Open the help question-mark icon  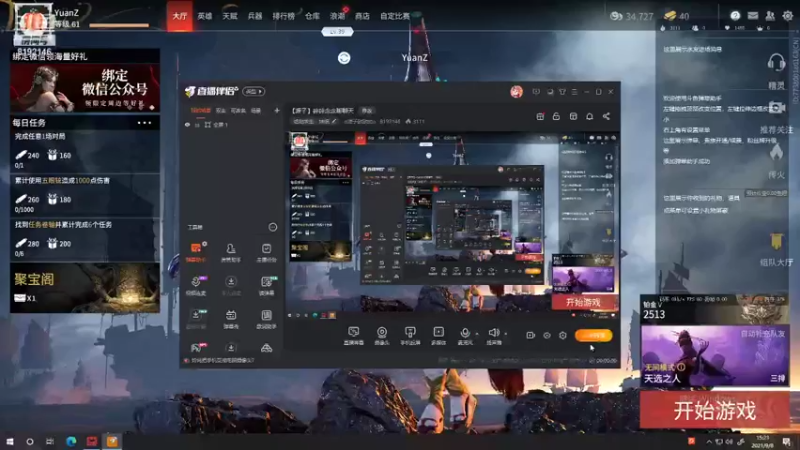pyautogui.click(x=735, y=16)
